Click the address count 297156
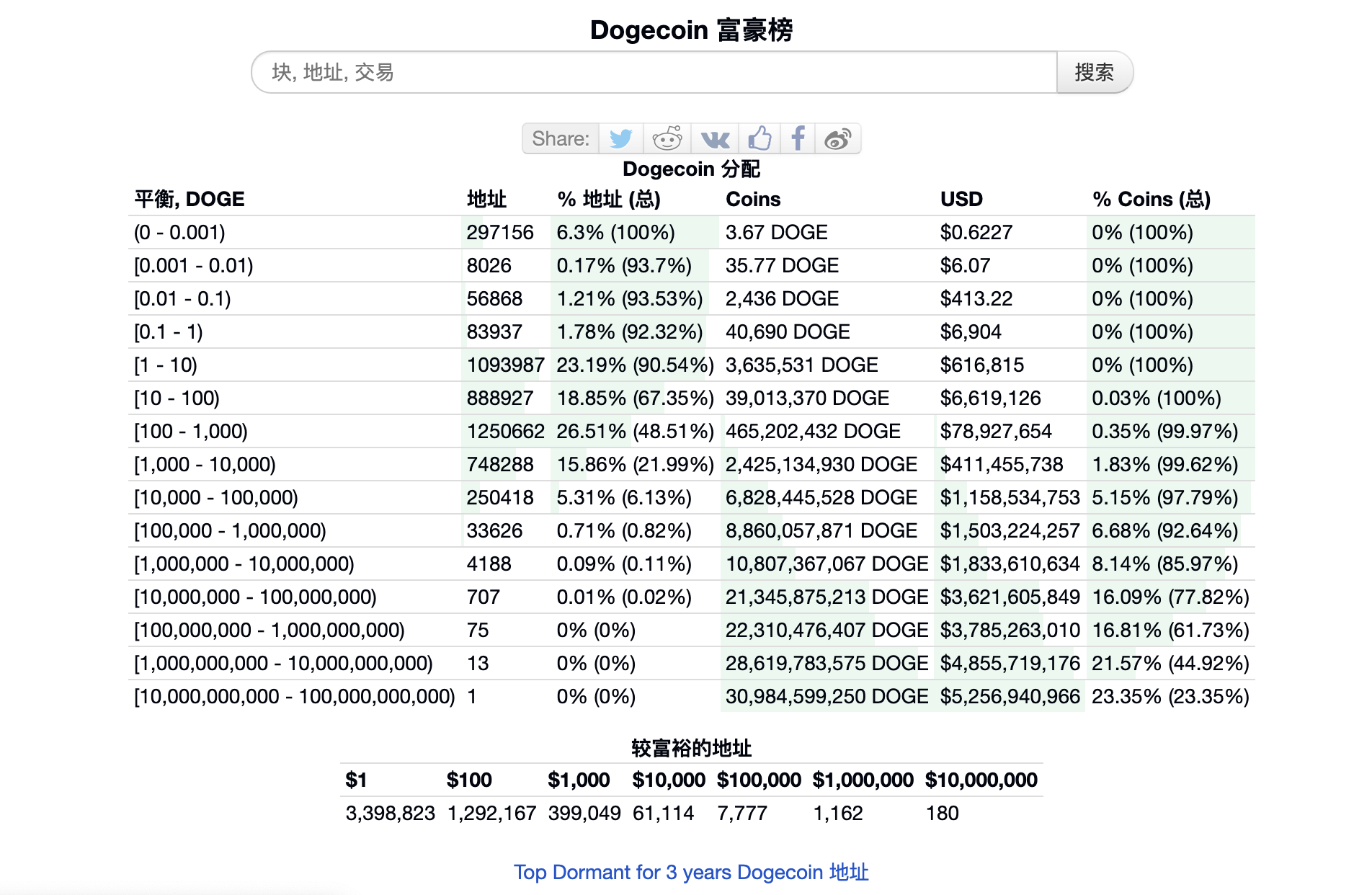Viewport: 1372px width, 895px height. point(499,232)
